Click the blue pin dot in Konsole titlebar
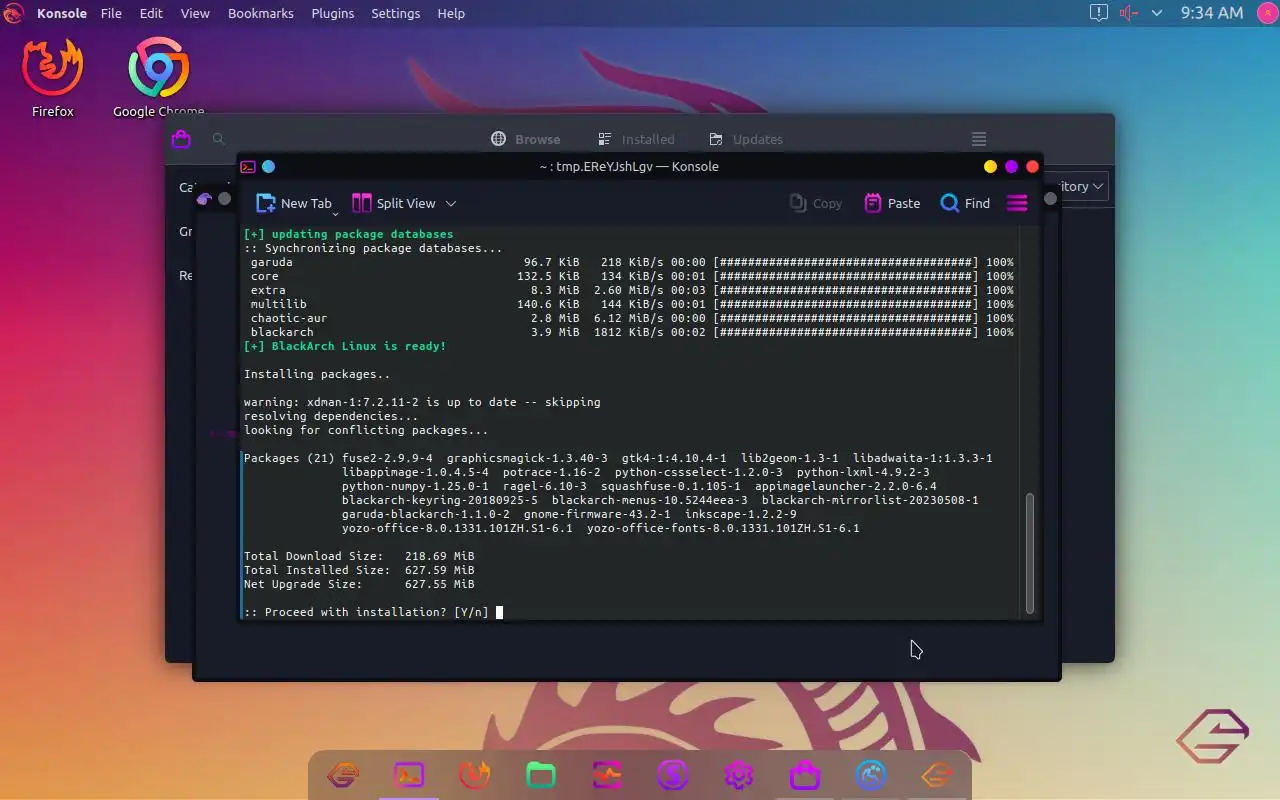Screen dimensions: 1280x800 click(x=268, y=167)
